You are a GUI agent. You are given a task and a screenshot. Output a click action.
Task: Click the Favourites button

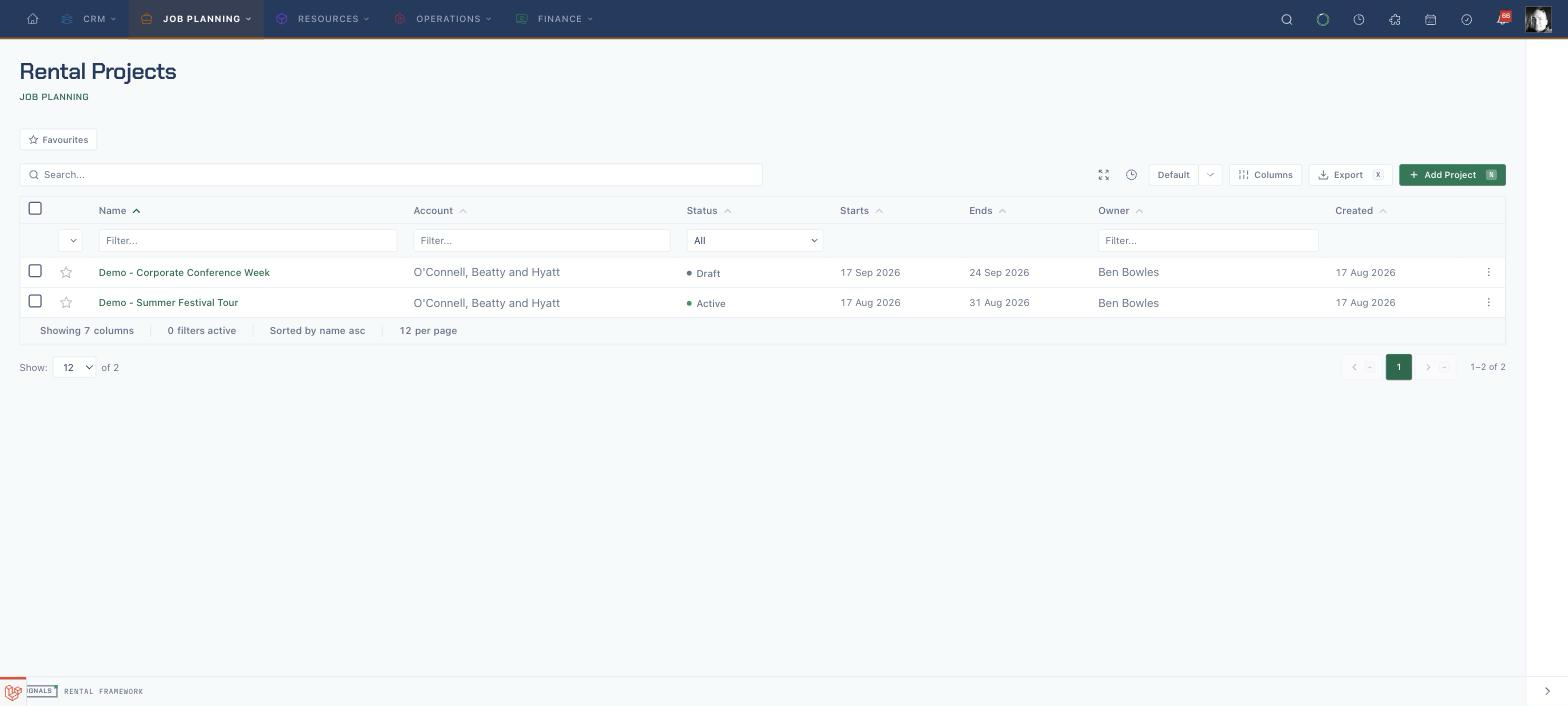pyautogui.click(x=58, y=140)
